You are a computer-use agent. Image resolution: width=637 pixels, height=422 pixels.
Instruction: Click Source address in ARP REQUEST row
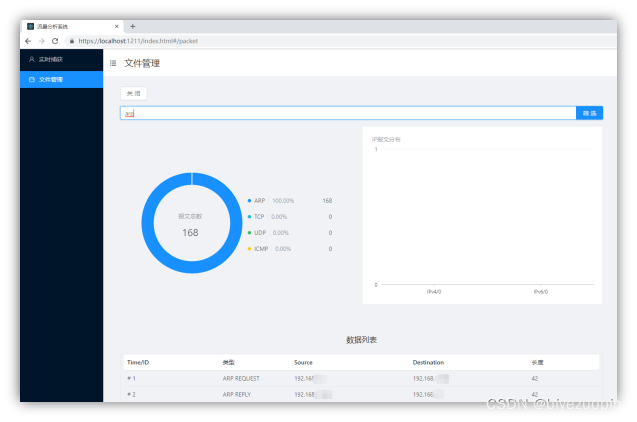(x=310, y=379)
